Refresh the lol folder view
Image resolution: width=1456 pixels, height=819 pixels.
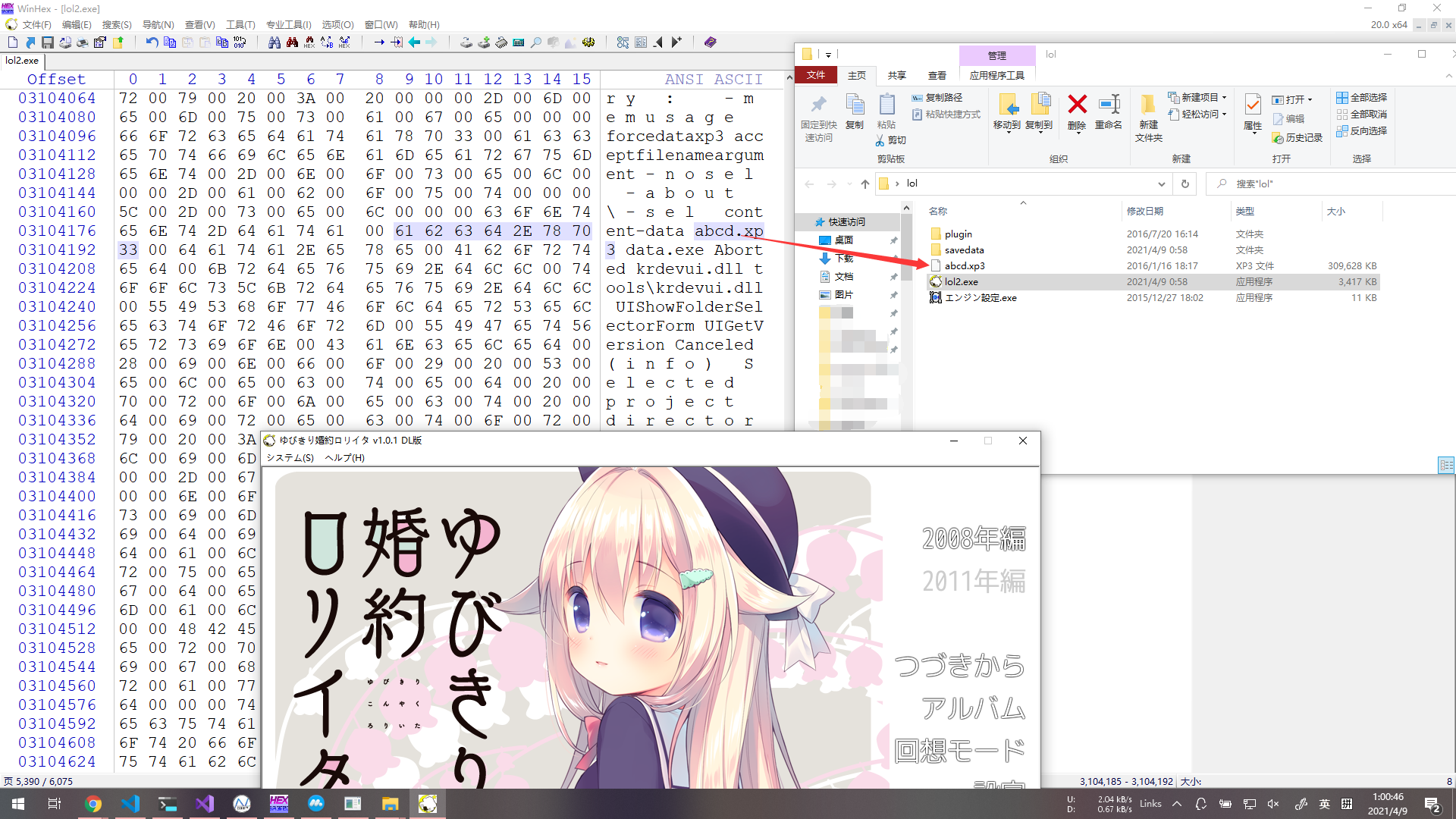click(x=1185, y=184)
